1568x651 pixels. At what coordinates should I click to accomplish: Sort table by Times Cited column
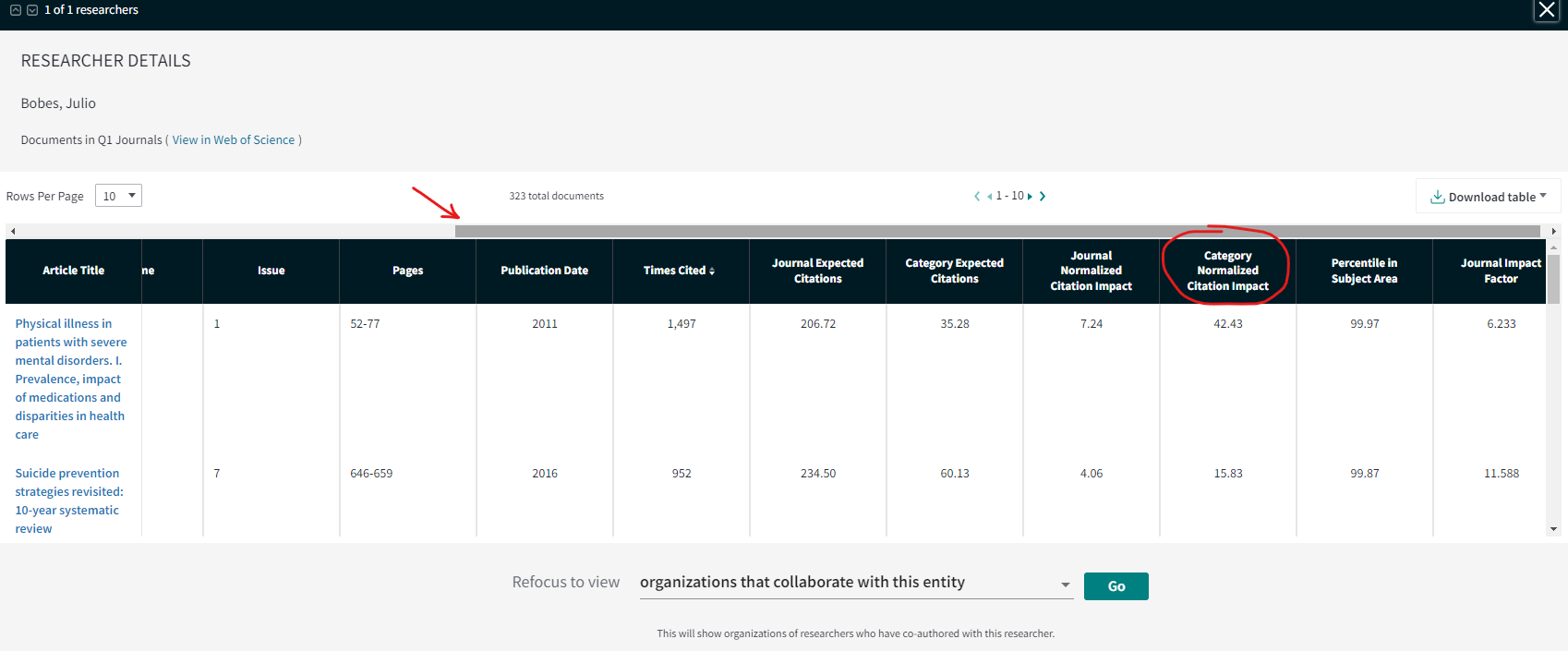tap(680, 271)
